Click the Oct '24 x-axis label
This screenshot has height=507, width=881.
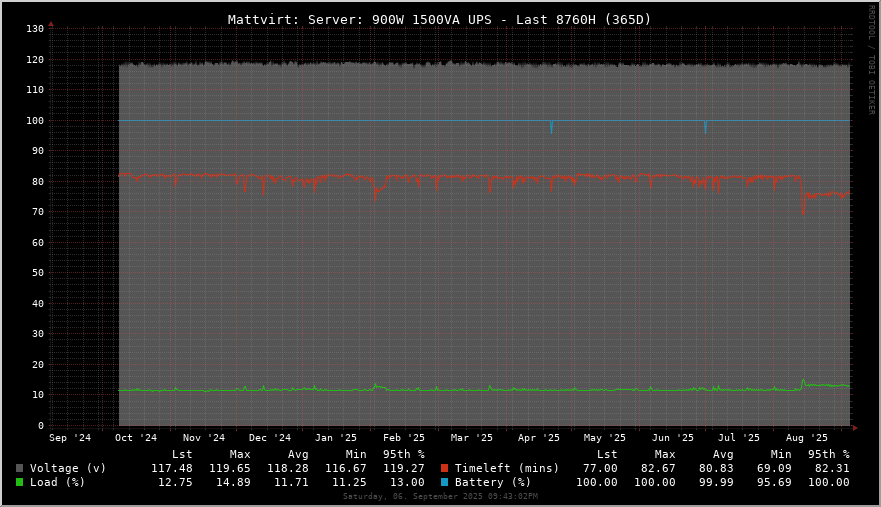(x=136, y=438)
